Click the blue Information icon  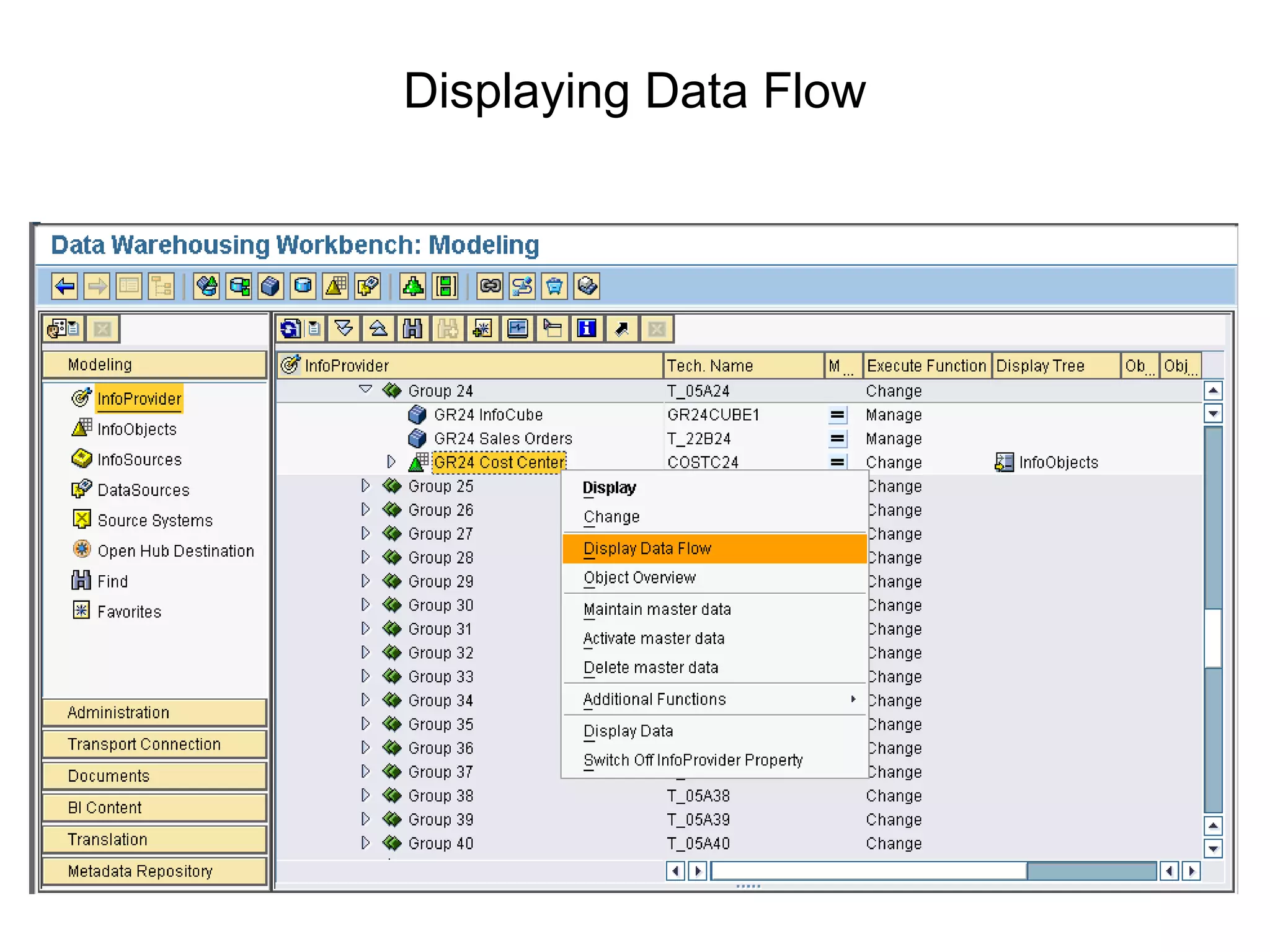point(587,328)
